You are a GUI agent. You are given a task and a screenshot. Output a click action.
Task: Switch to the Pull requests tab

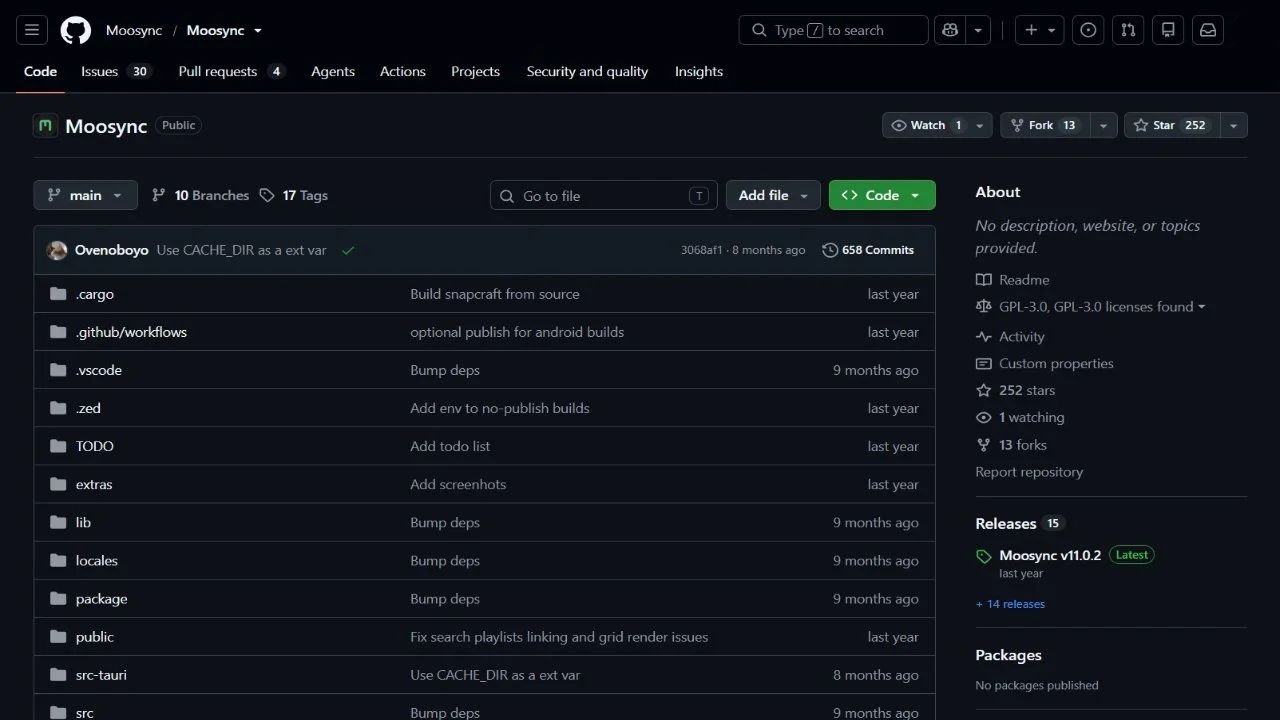click(x=232, y=72)
